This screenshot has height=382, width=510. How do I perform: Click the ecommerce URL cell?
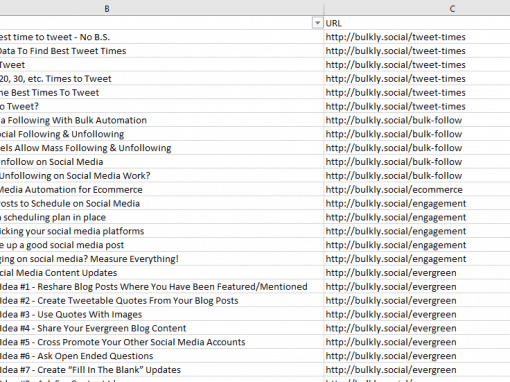(x=417, y=190)
